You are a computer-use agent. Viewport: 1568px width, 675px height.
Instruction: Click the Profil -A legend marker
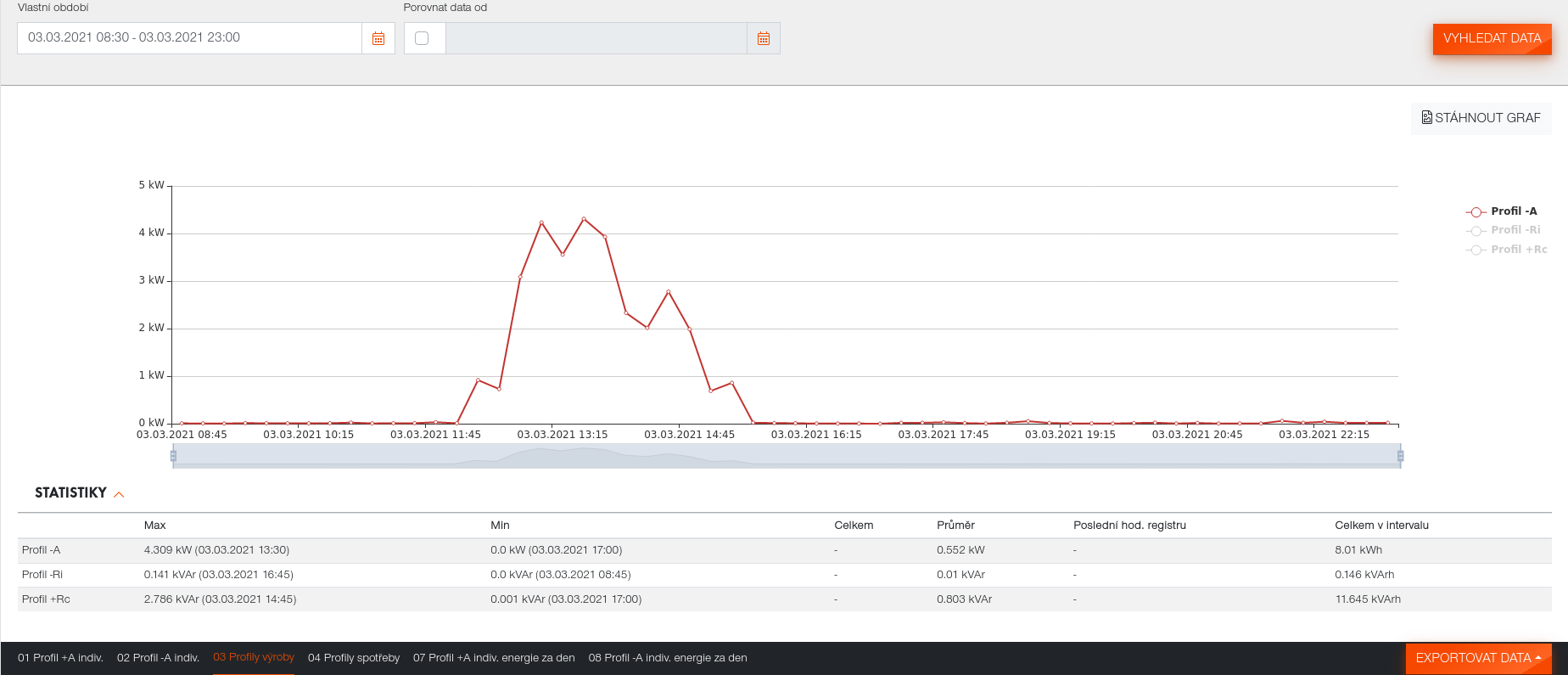[x=1476, y=211]
